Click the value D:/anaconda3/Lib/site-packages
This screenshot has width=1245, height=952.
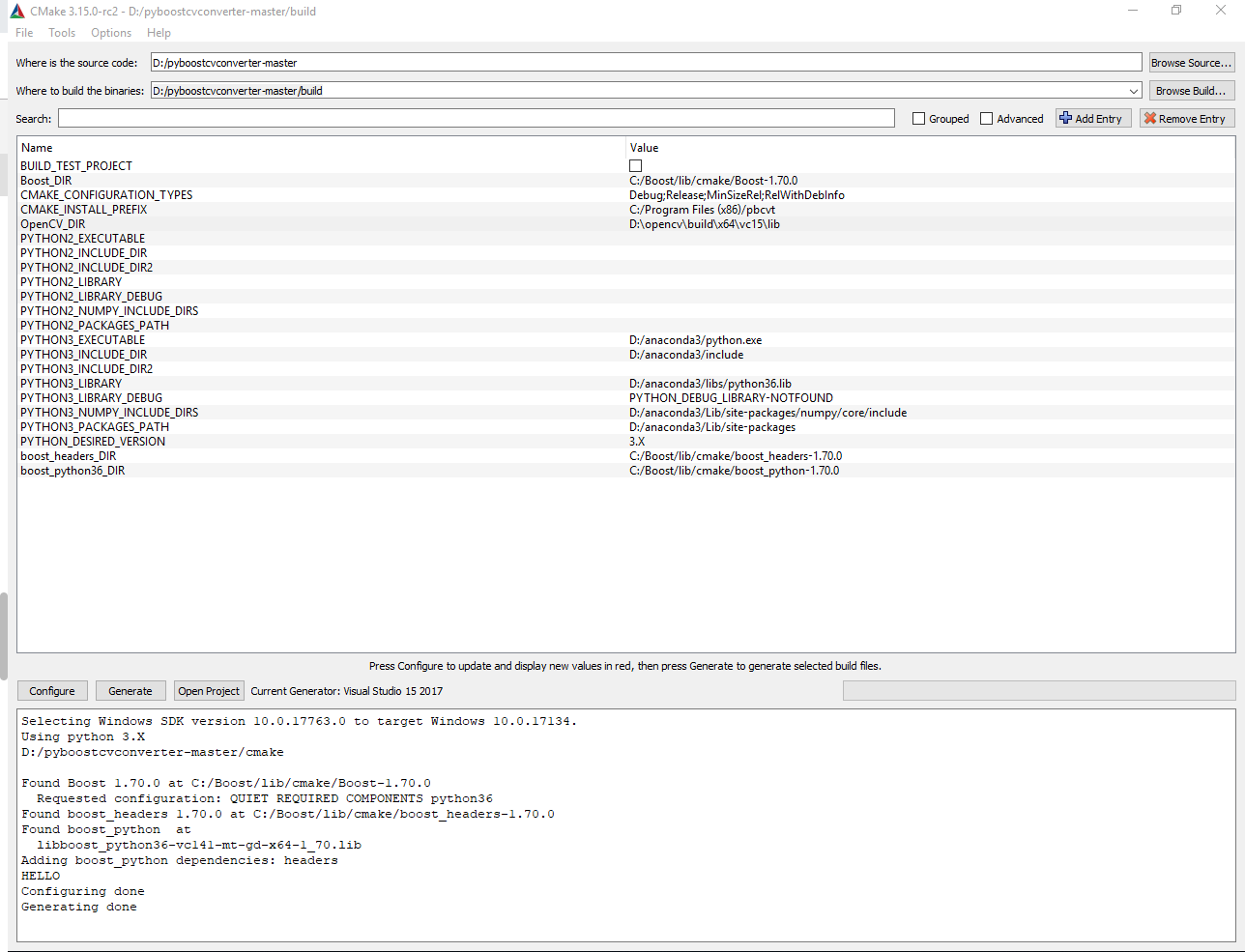712,427
